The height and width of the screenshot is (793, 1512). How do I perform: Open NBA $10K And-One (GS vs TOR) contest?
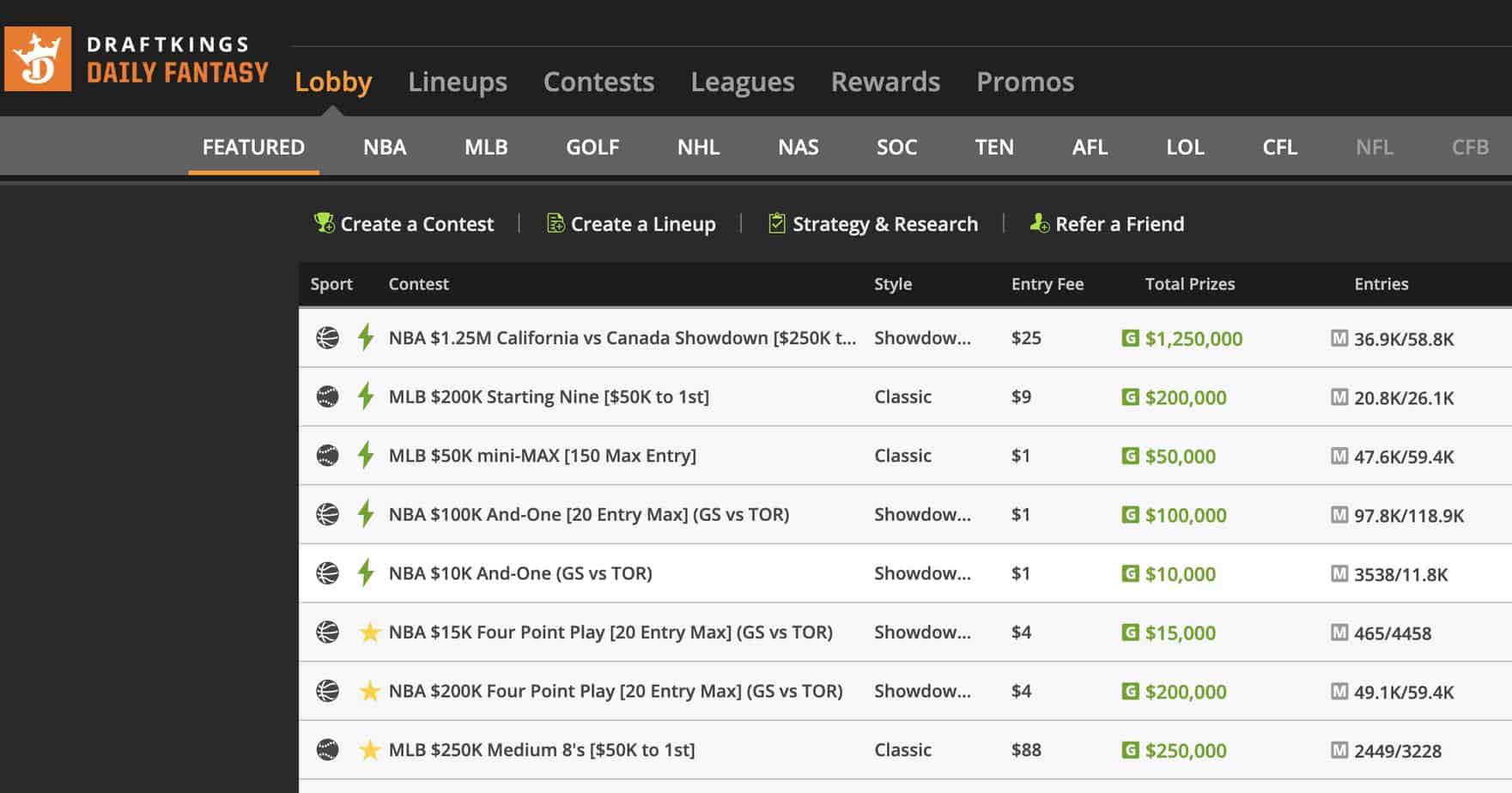[x=520, y=573]
